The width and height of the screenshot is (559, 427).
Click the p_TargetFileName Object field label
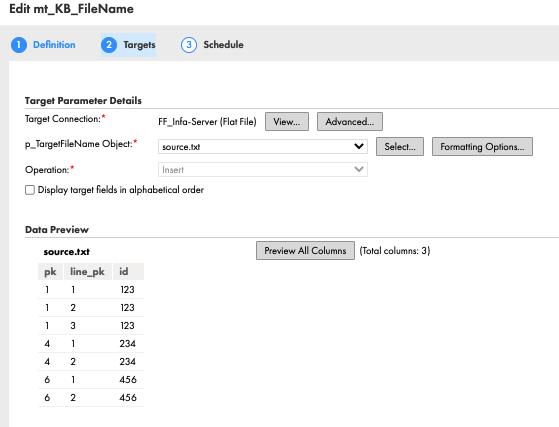point(81,144)
